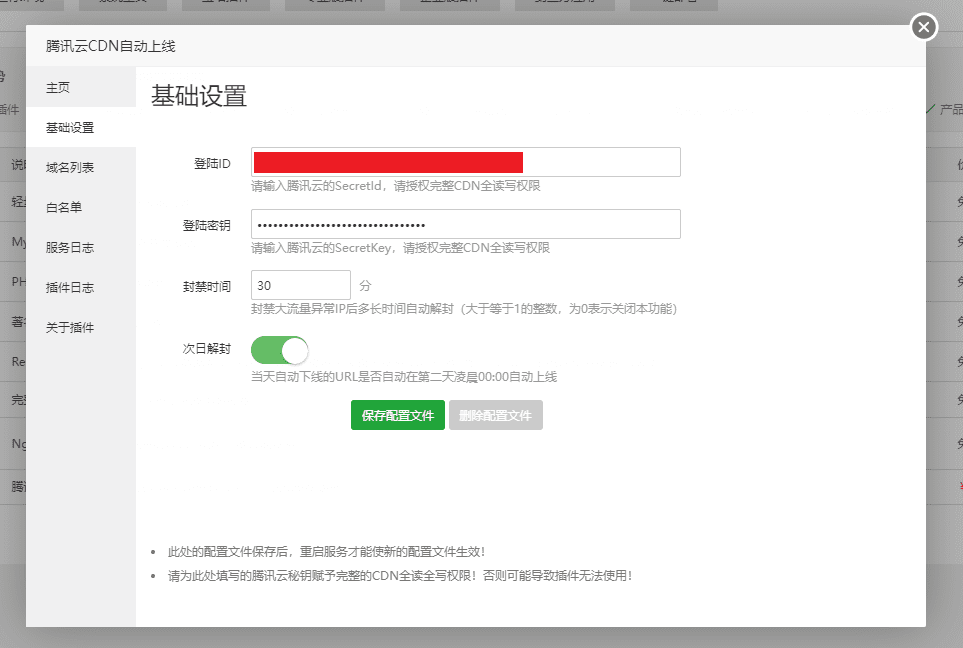Close the 腾讯云CDN自动上线 dialog

[924, 27]
